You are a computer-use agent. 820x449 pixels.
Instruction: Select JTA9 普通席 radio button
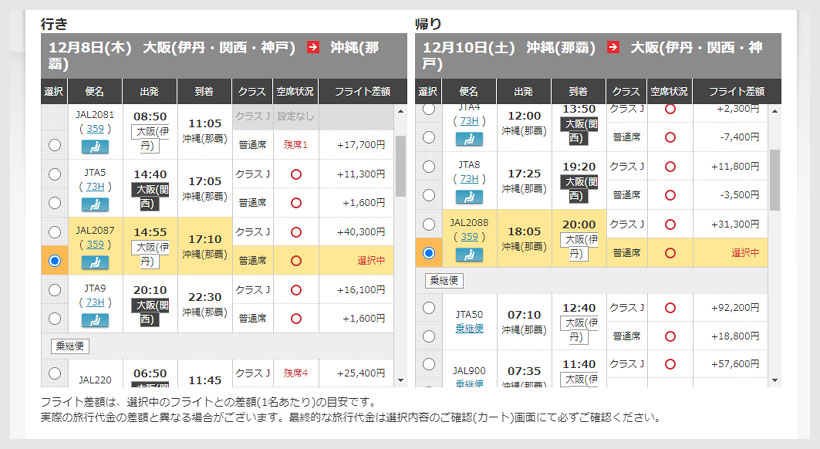tap(54, 318)
